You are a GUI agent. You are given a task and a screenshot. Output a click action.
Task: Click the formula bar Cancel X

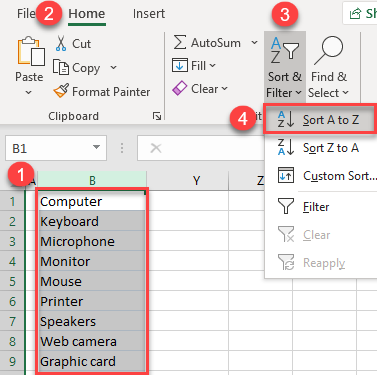point(156,148)
